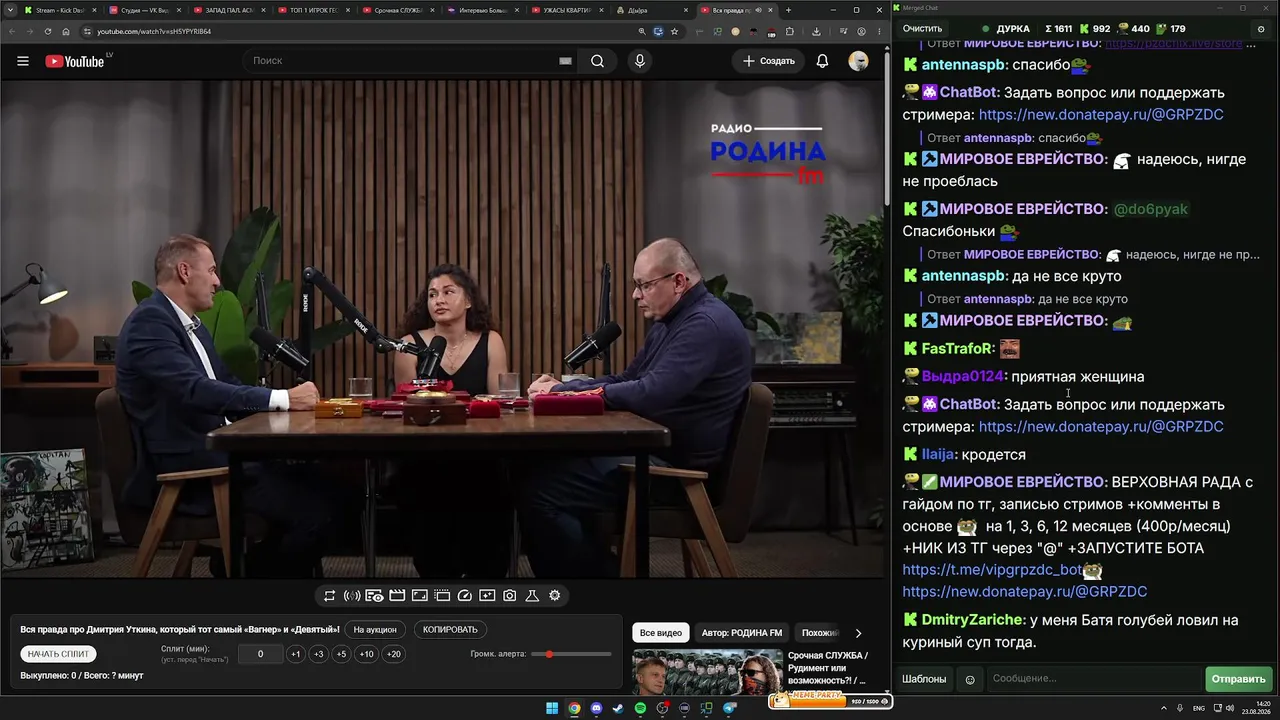Click the 'Создать' create button
Viewport: 1280px width, 720px height.
tap(769, 61)
